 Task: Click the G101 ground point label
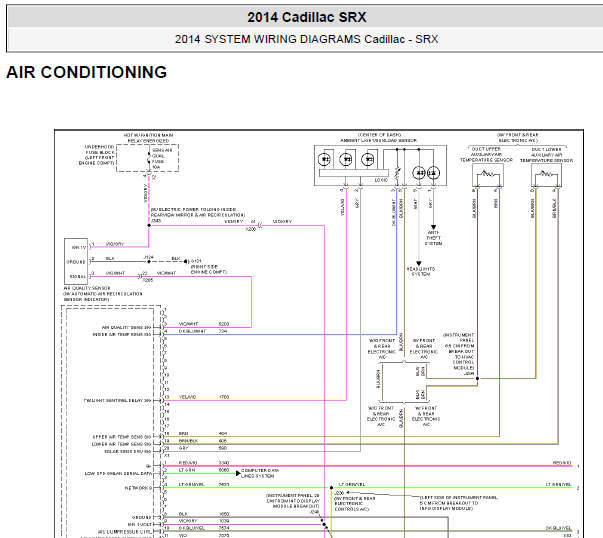click(x=196, y=261)
